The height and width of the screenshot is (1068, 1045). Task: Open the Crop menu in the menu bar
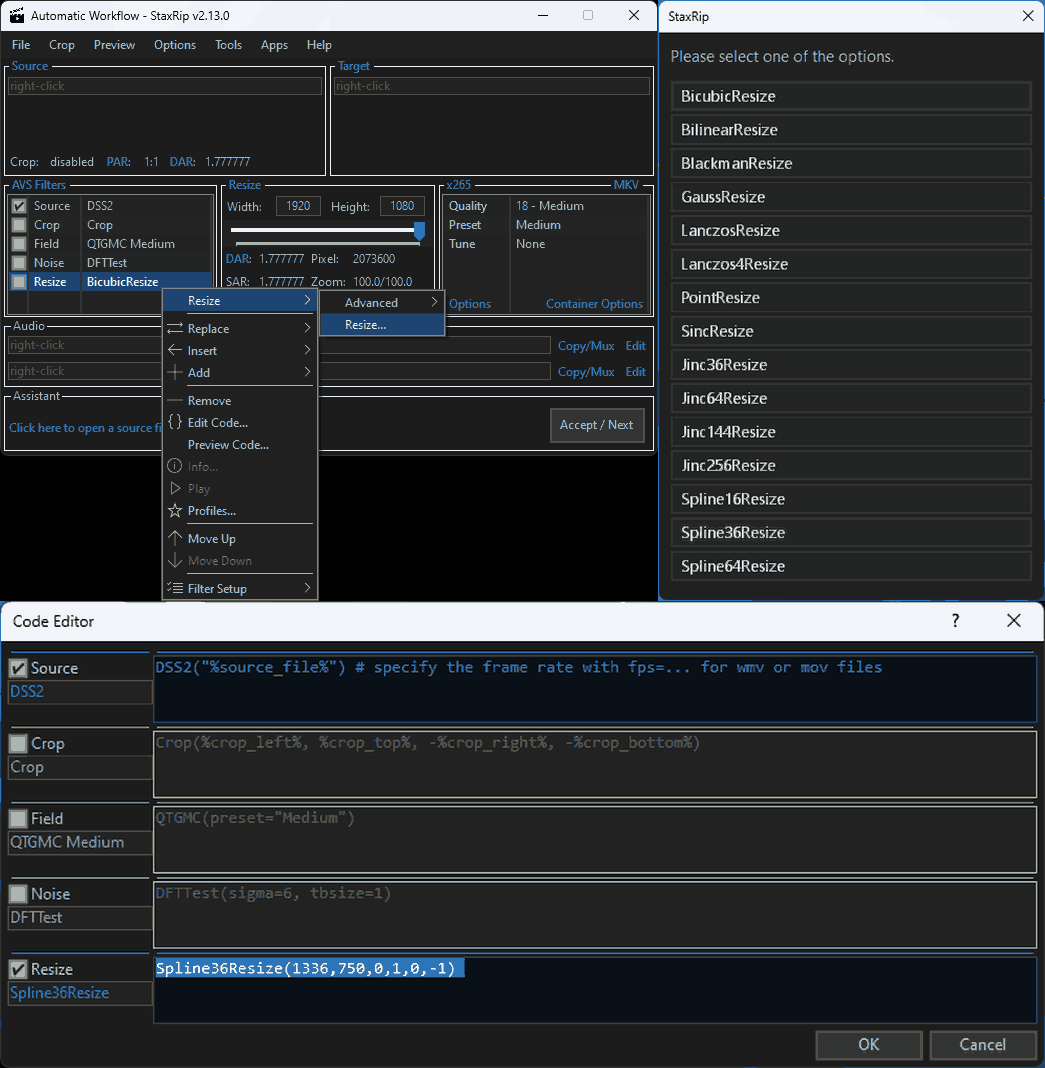coord(62,45)
